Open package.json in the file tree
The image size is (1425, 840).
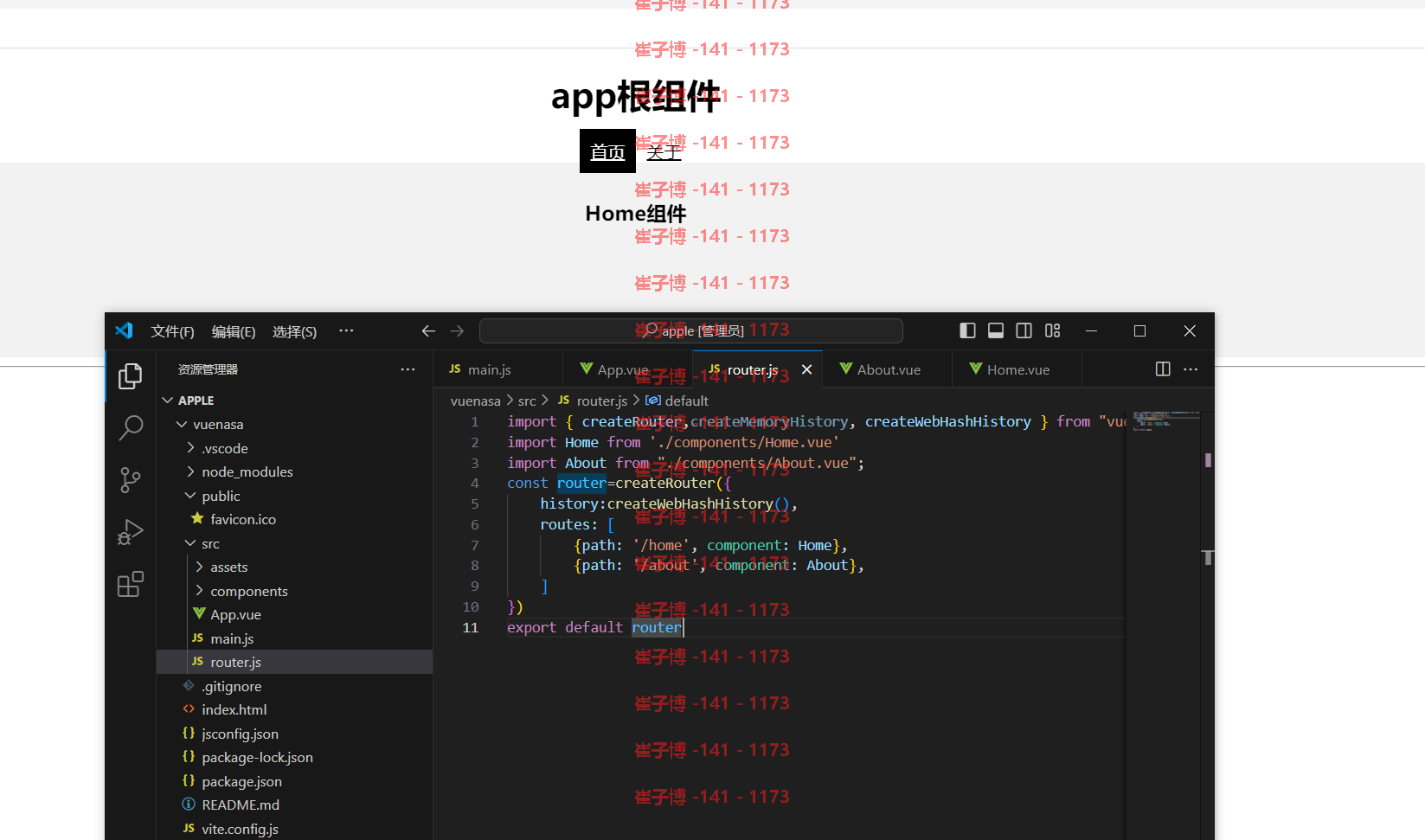click(294, 781)
